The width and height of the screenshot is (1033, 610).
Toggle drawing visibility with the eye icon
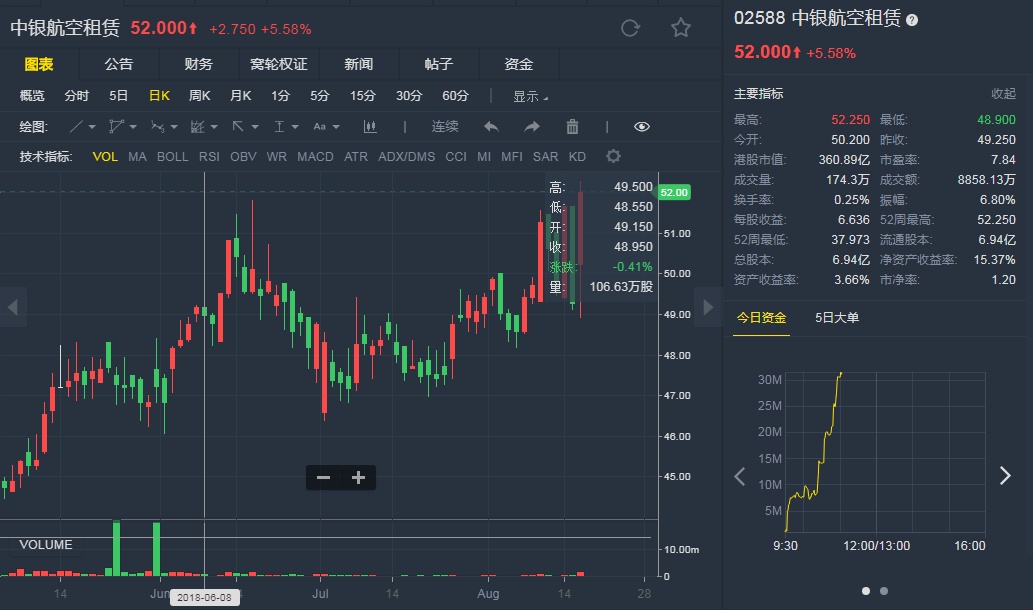[x=642, y=126]
